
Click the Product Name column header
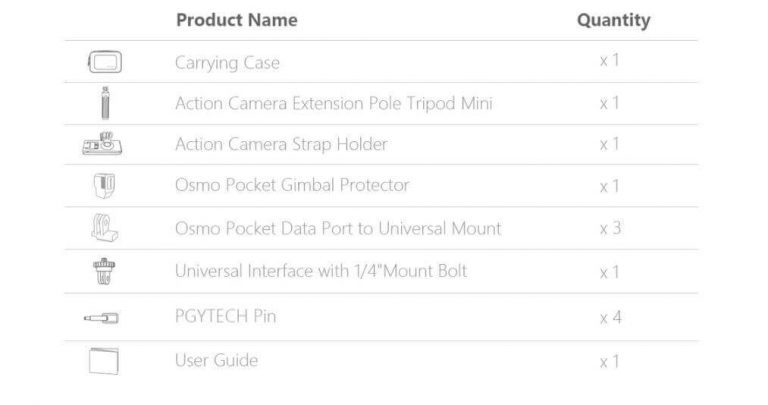tap(237, 20)
